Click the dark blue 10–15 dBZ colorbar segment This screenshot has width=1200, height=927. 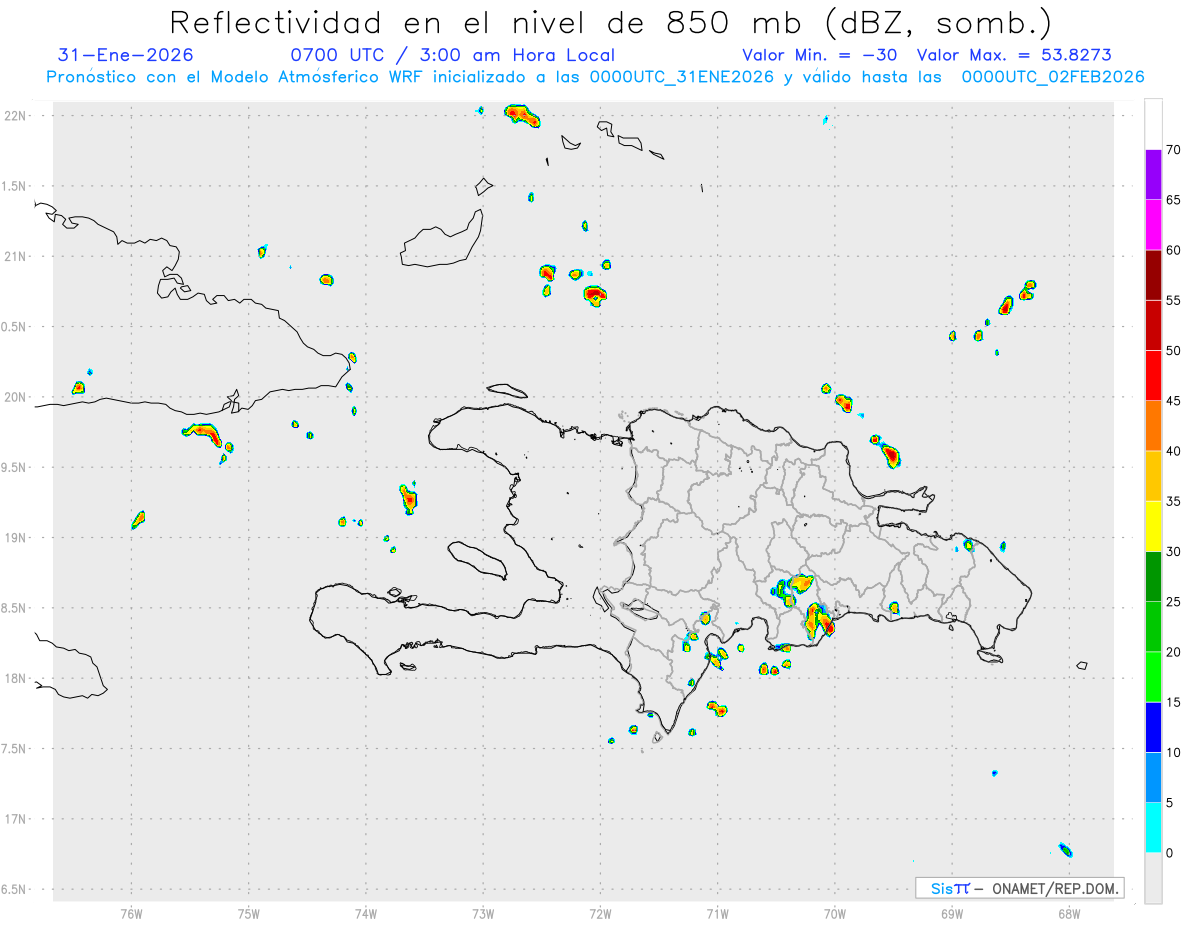[1153, 728]
